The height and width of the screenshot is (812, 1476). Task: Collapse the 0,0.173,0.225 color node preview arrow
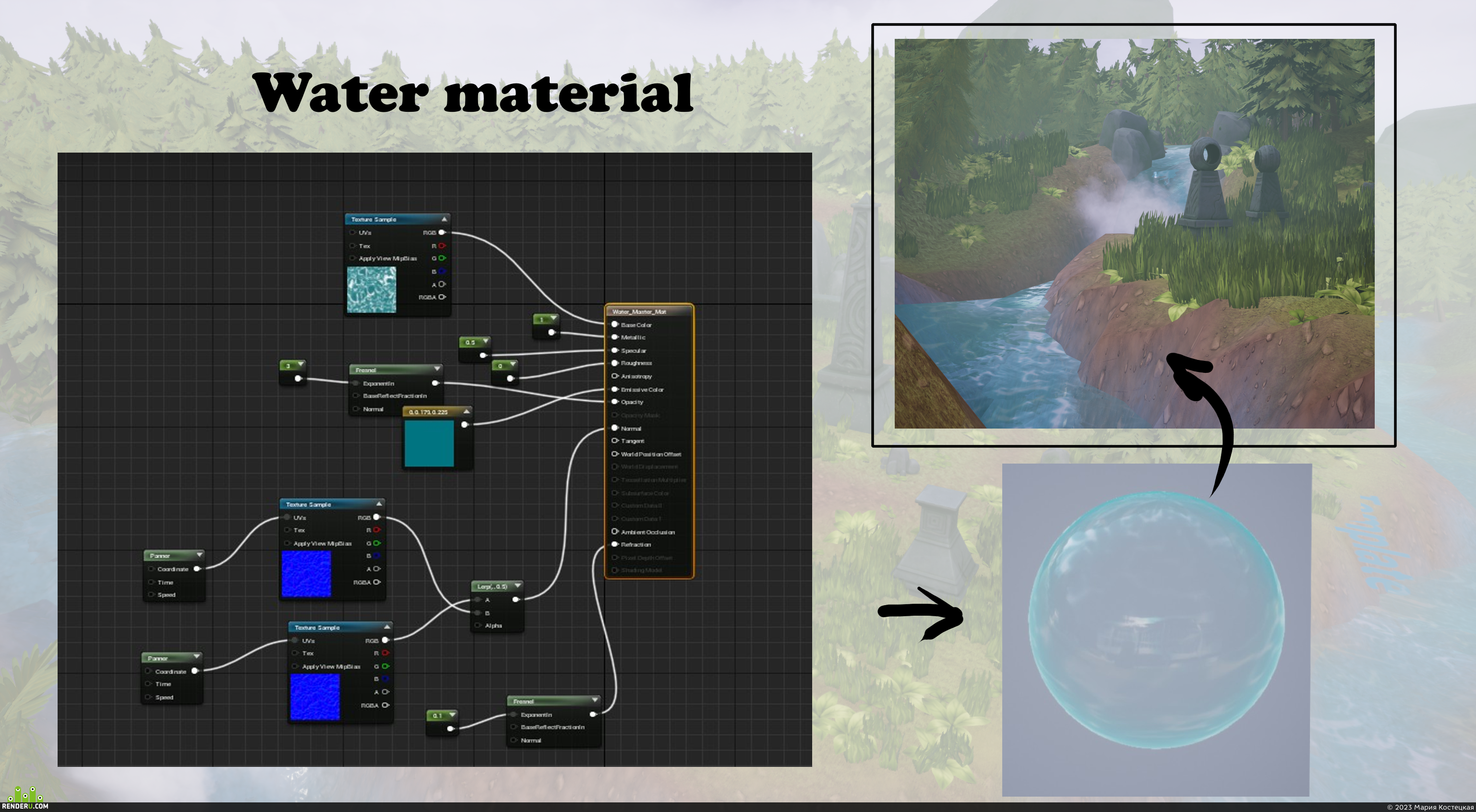[467, 411]
